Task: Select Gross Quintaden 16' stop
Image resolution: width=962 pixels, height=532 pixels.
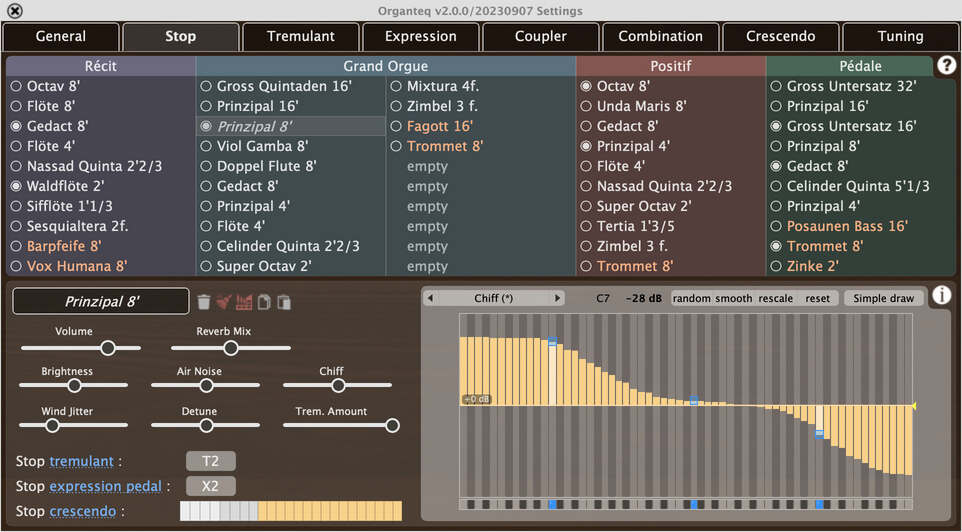Action: [x=291, y=86]
